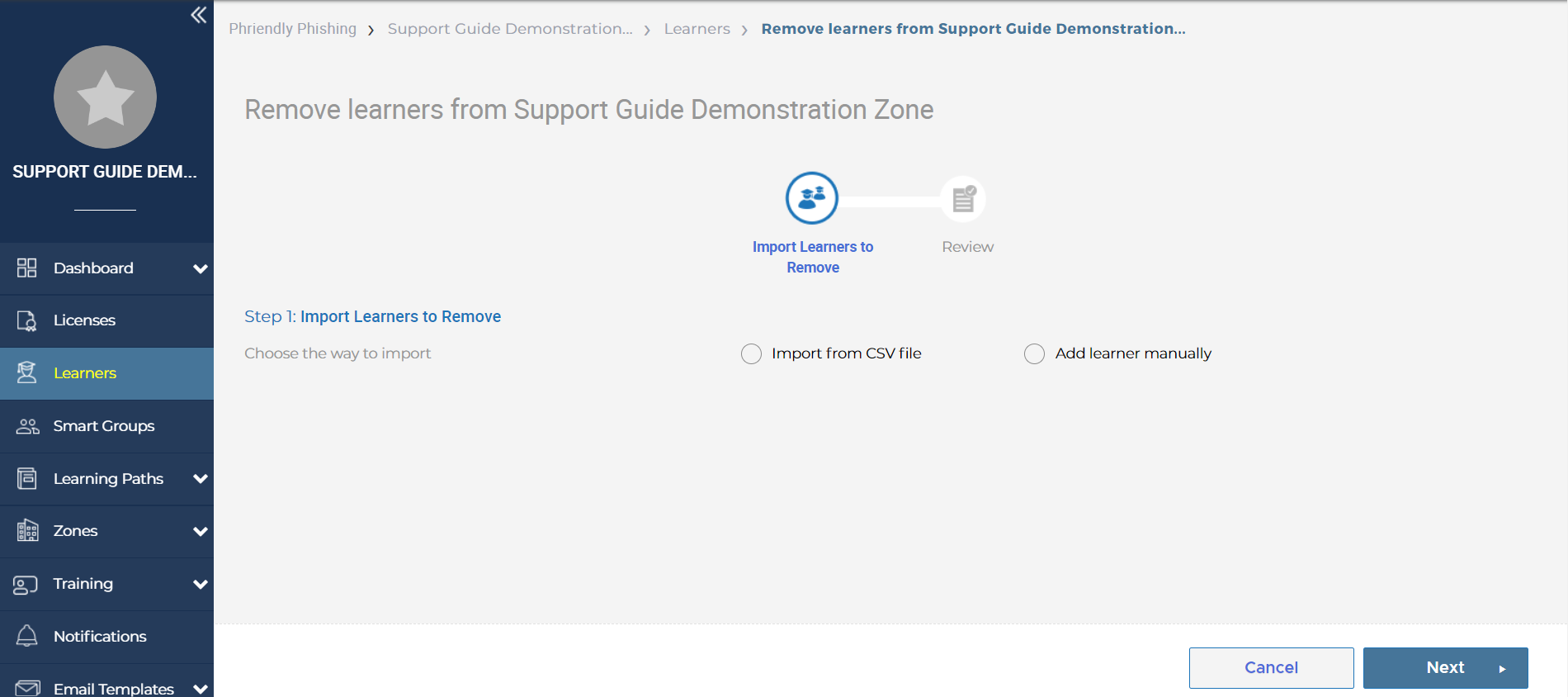Click the Dashboard grid icon

click(x=26, y=268)
